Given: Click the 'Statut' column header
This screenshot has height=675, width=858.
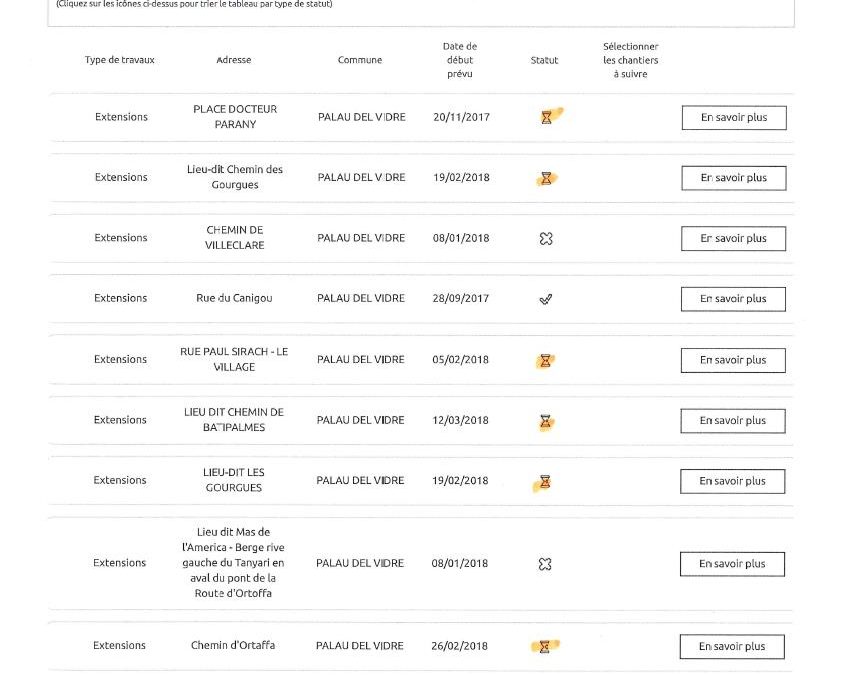Looking at the screenshot, I should (544, 60).
